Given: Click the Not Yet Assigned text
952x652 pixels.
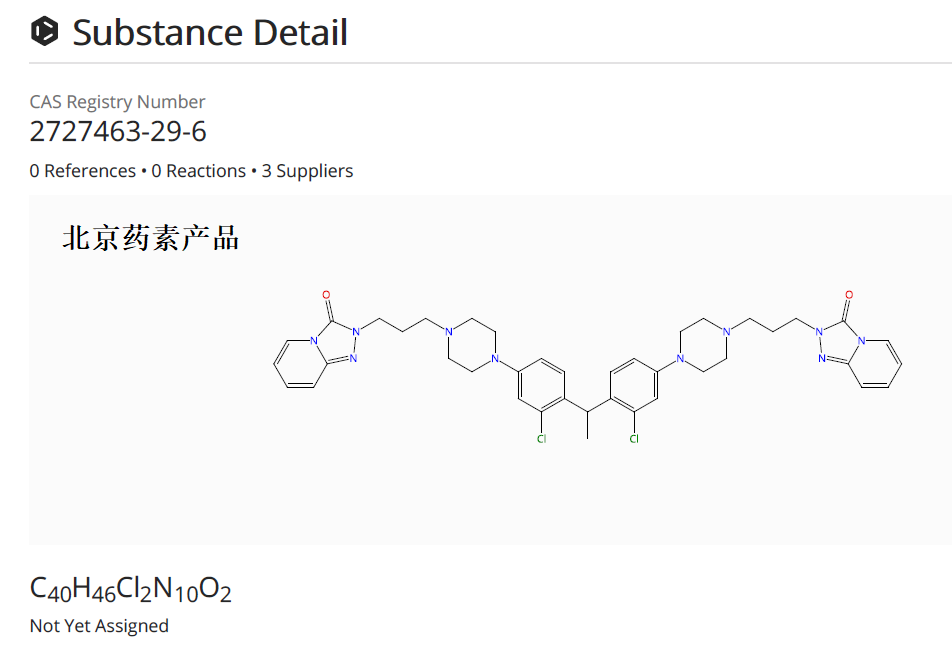Looking at the screenshot, I should (x=99, y=626).
